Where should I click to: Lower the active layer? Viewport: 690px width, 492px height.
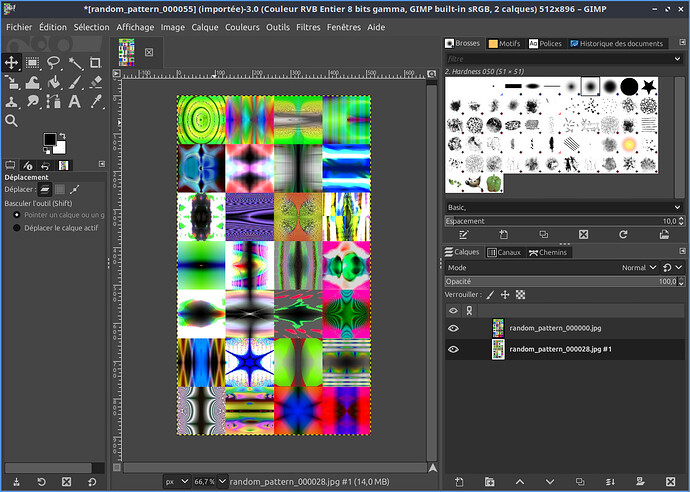(550, 482)
